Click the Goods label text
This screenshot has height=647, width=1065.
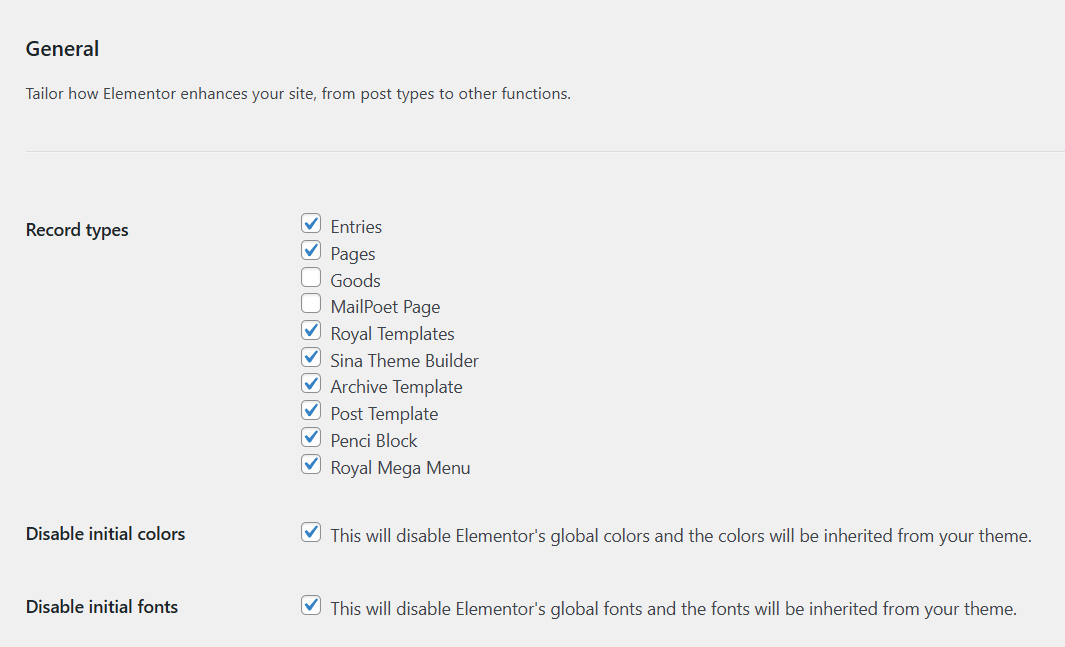[355, 280]
